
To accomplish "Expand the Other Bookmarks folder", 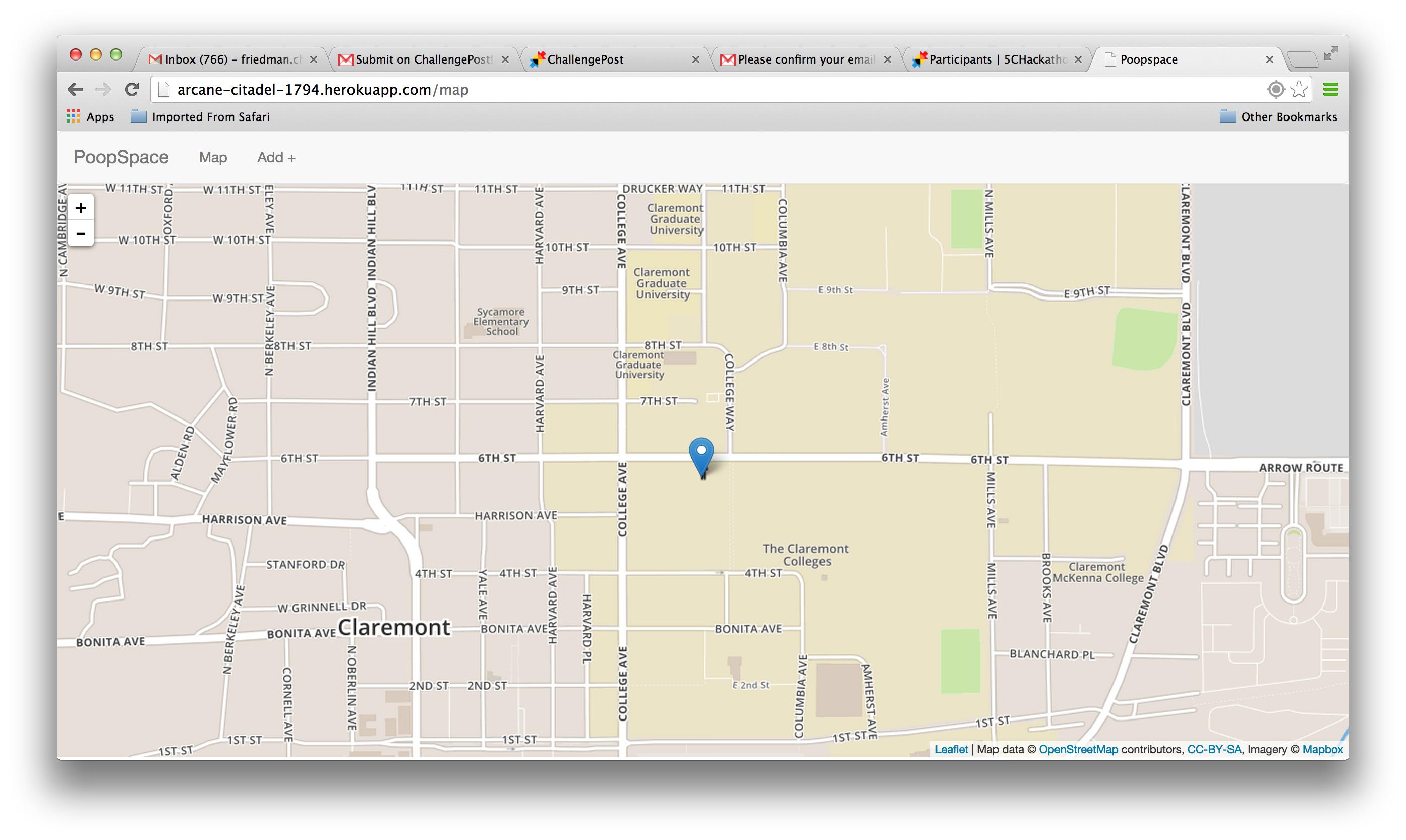I will click(x=1277, y=116).
